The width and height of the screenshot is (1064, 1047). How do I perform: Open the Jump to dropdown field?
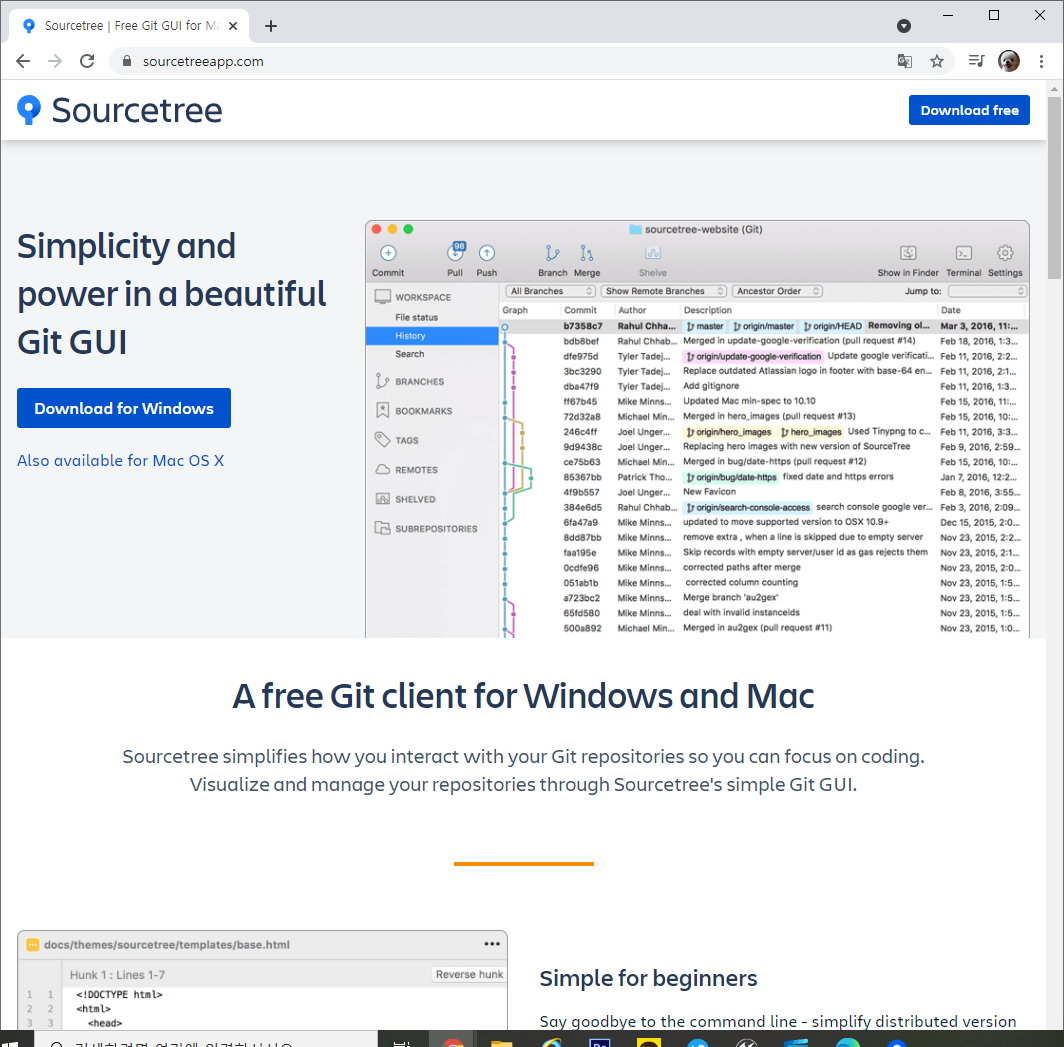point(987,291)
